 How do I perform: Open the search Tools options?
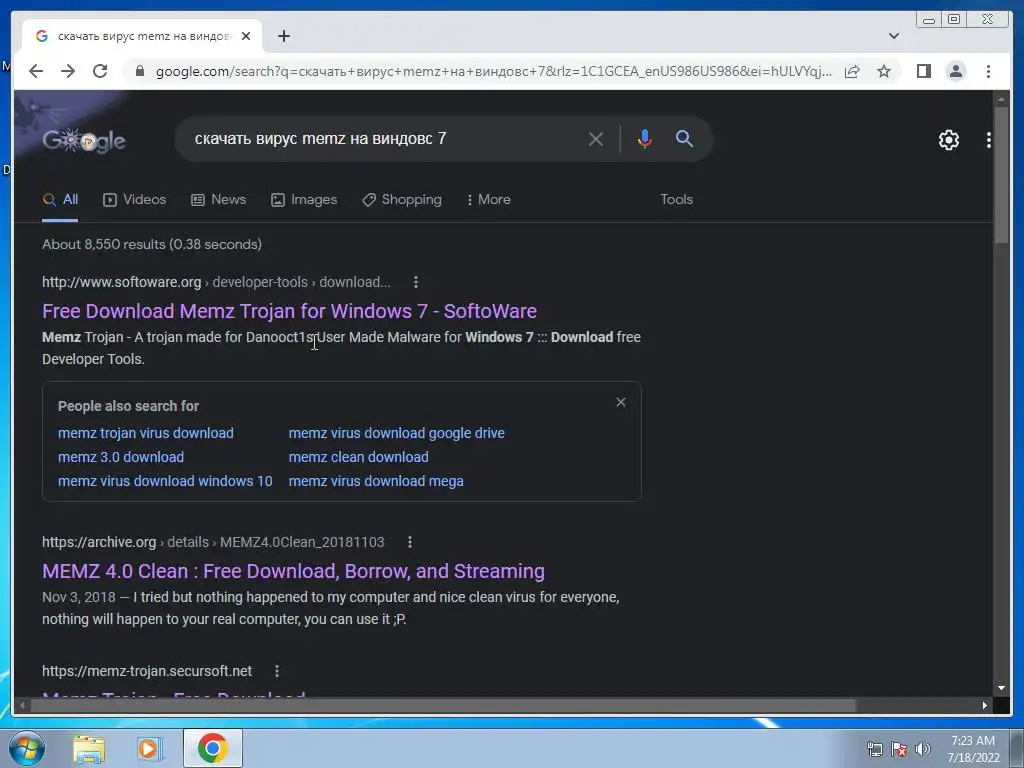coord(676,200)
